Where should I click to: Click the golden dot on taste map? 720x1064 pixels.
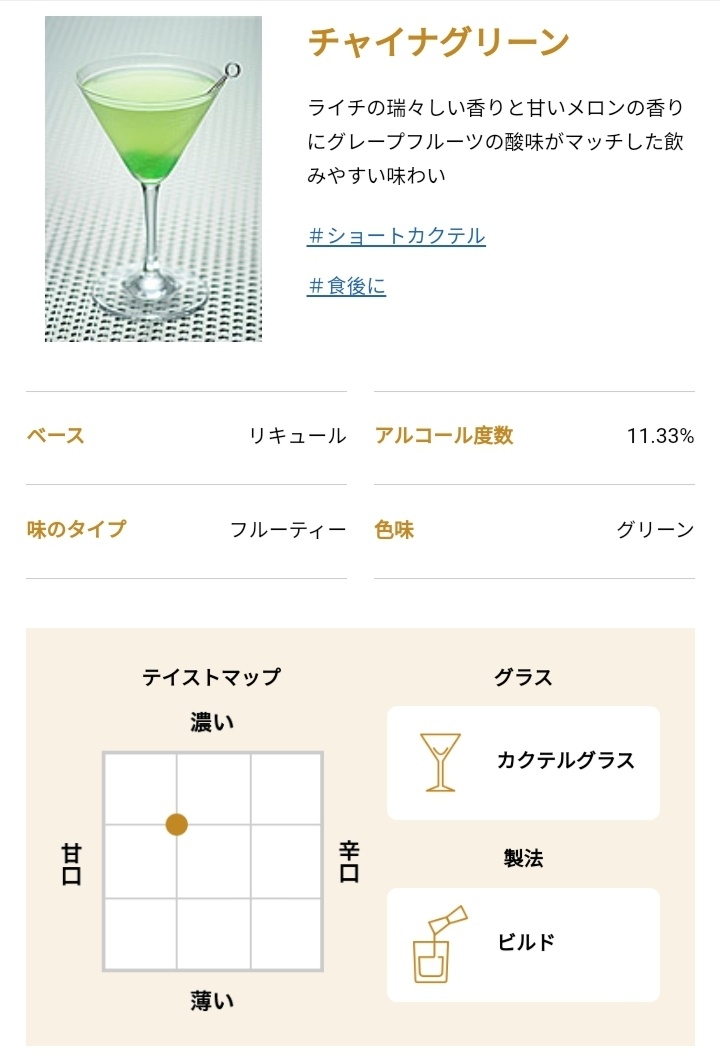(x=176, y=824)
